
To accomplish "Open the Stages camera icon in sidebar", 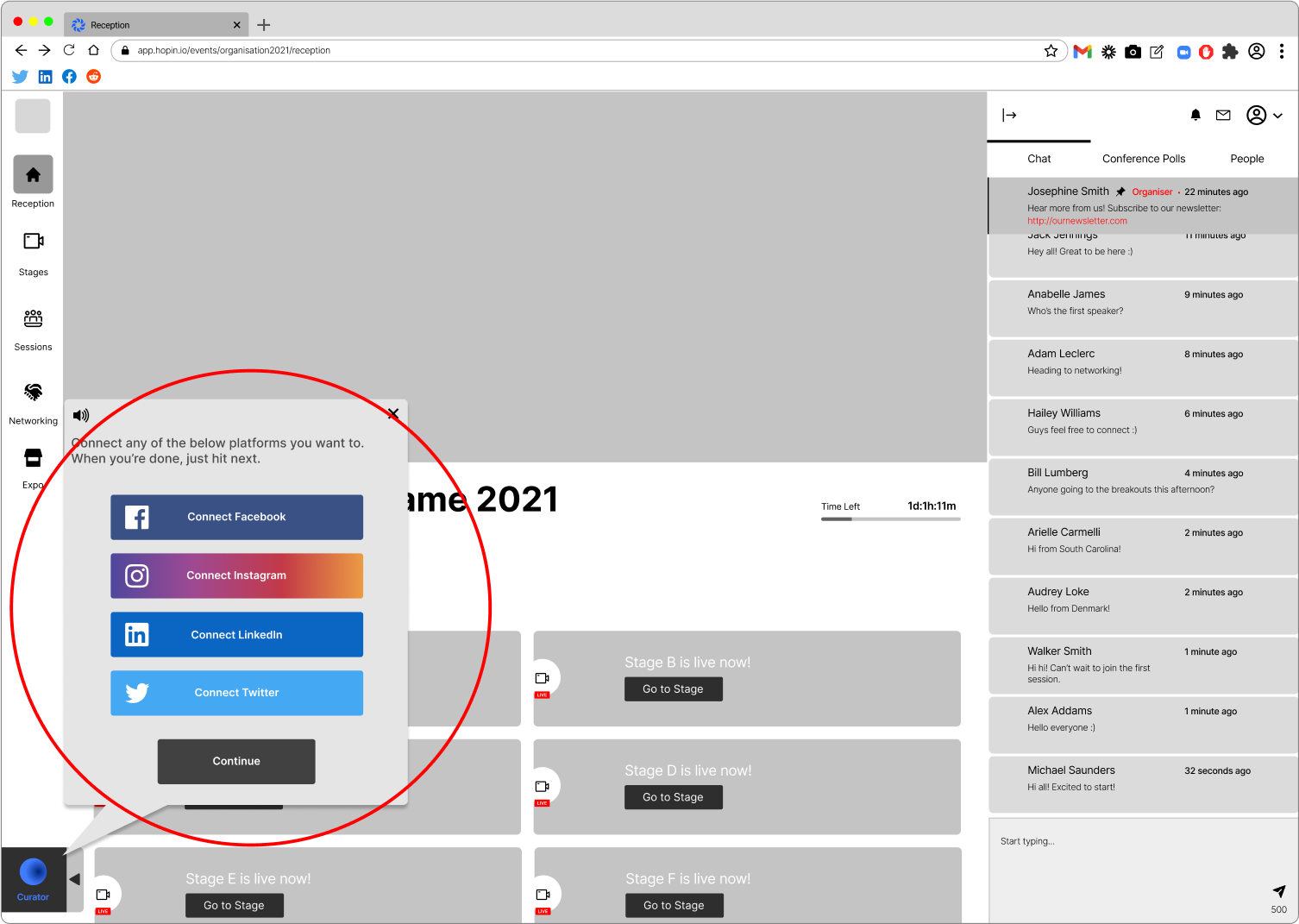I will pos(33,241).
